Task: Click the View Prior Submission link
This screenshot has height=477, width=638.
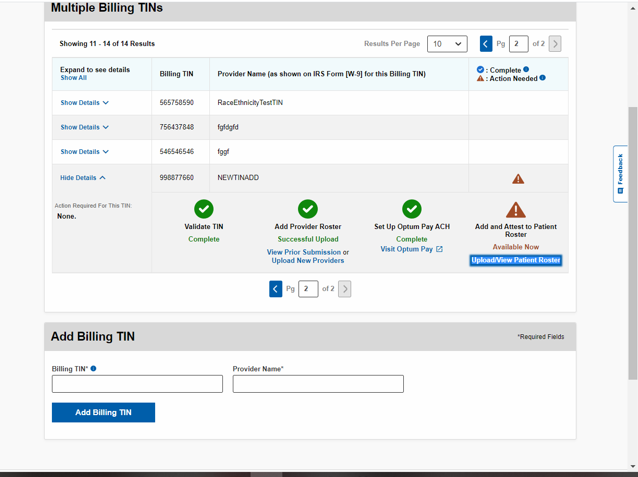Action: pos(303,252)
